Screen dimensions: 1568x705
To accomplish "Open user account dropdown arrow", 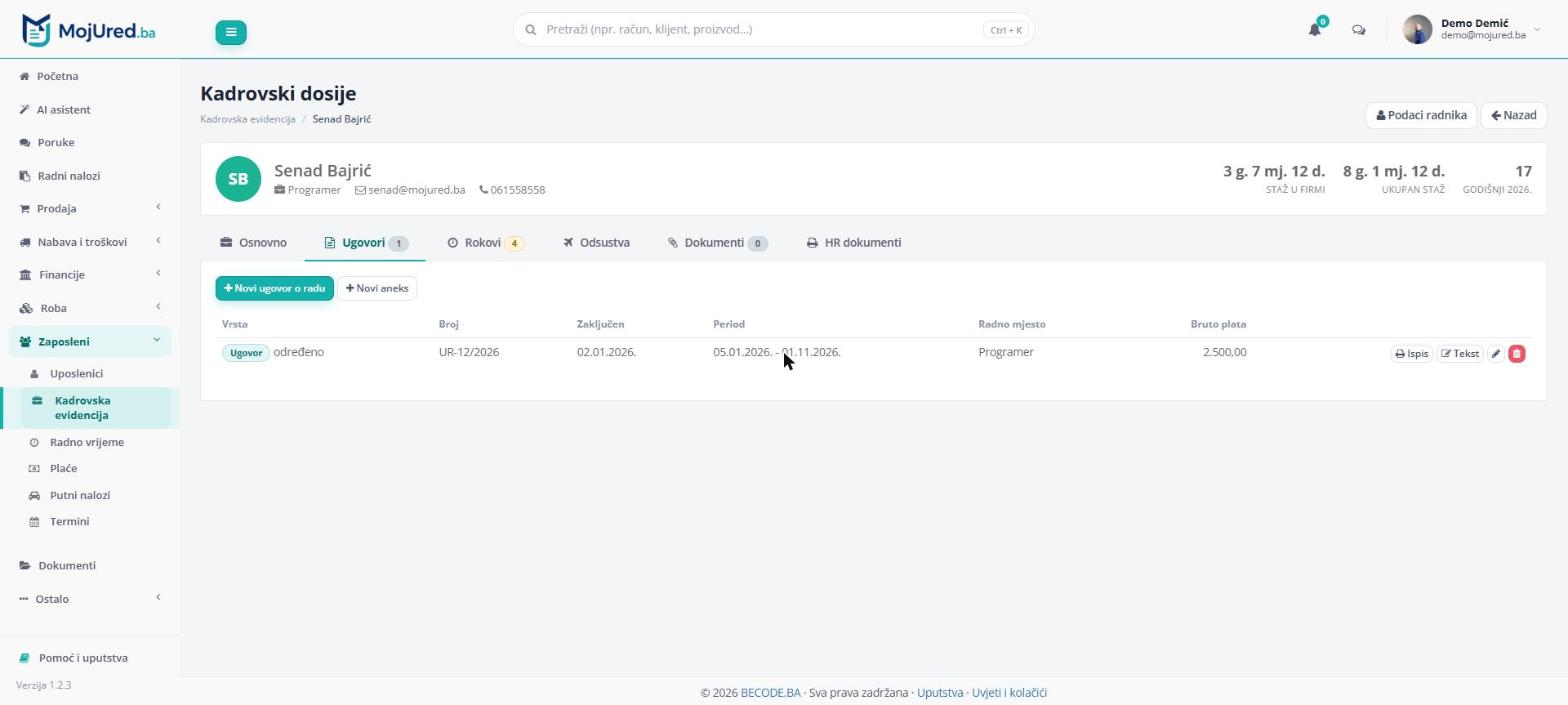I will [1538, 30].
